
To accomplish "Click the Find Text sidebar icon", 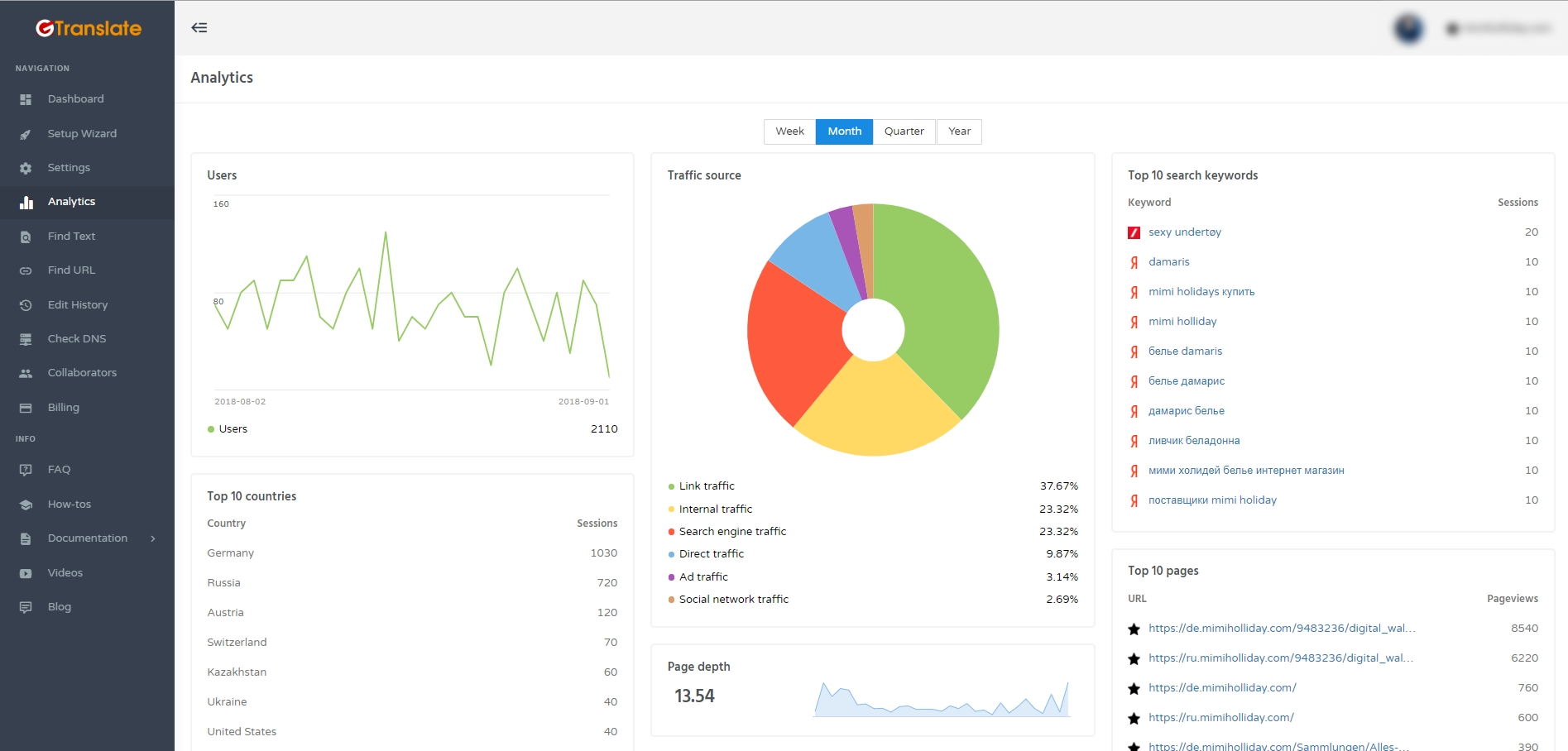I will [x=26, y=236].
